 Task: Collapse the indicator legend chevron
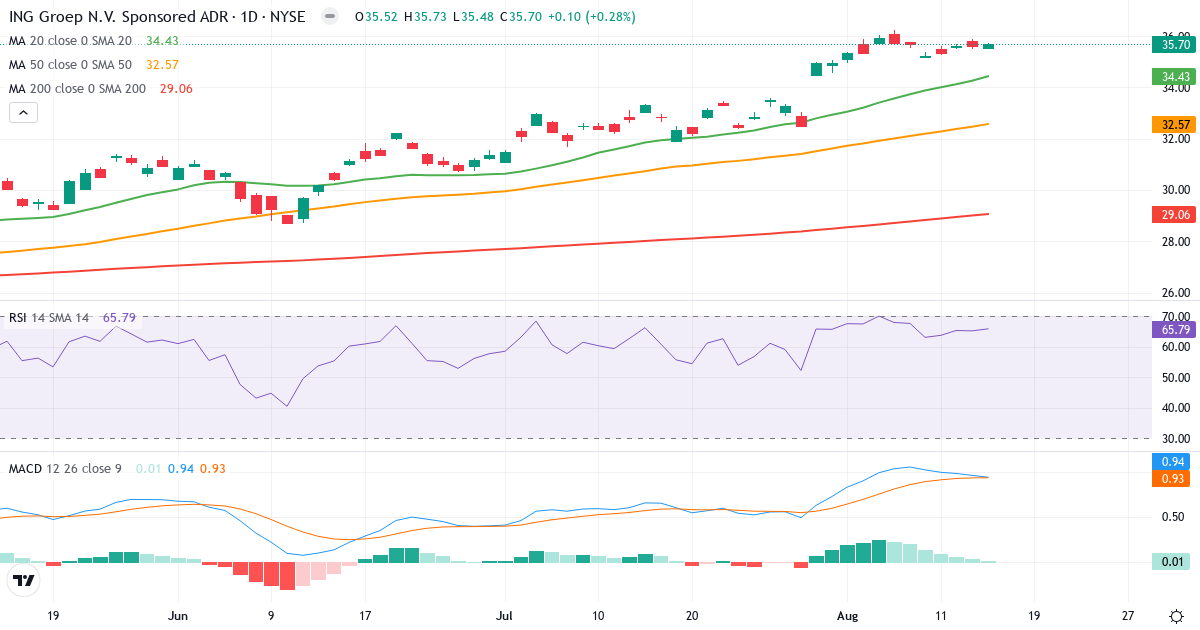pos(23,113)
